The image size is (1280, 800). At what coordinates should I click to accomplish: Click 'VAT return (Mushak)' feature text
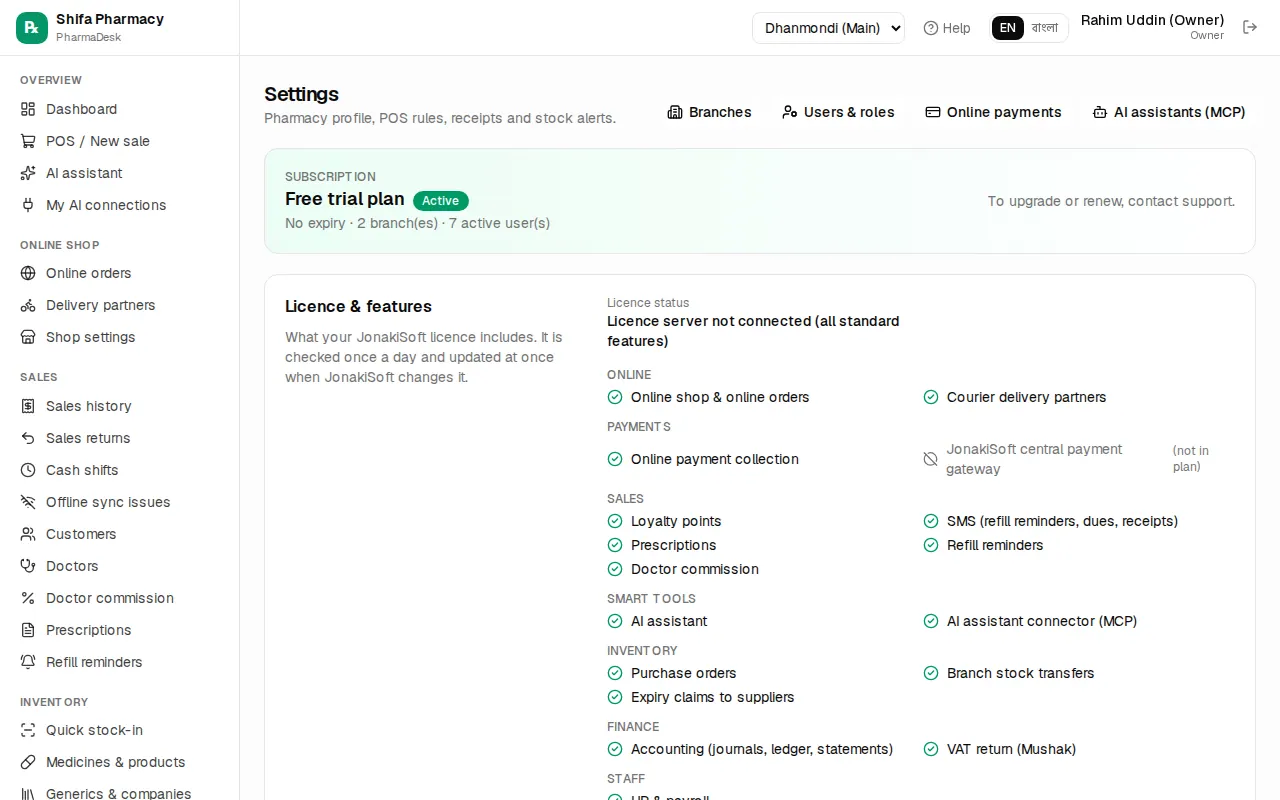click(1011, 749)
